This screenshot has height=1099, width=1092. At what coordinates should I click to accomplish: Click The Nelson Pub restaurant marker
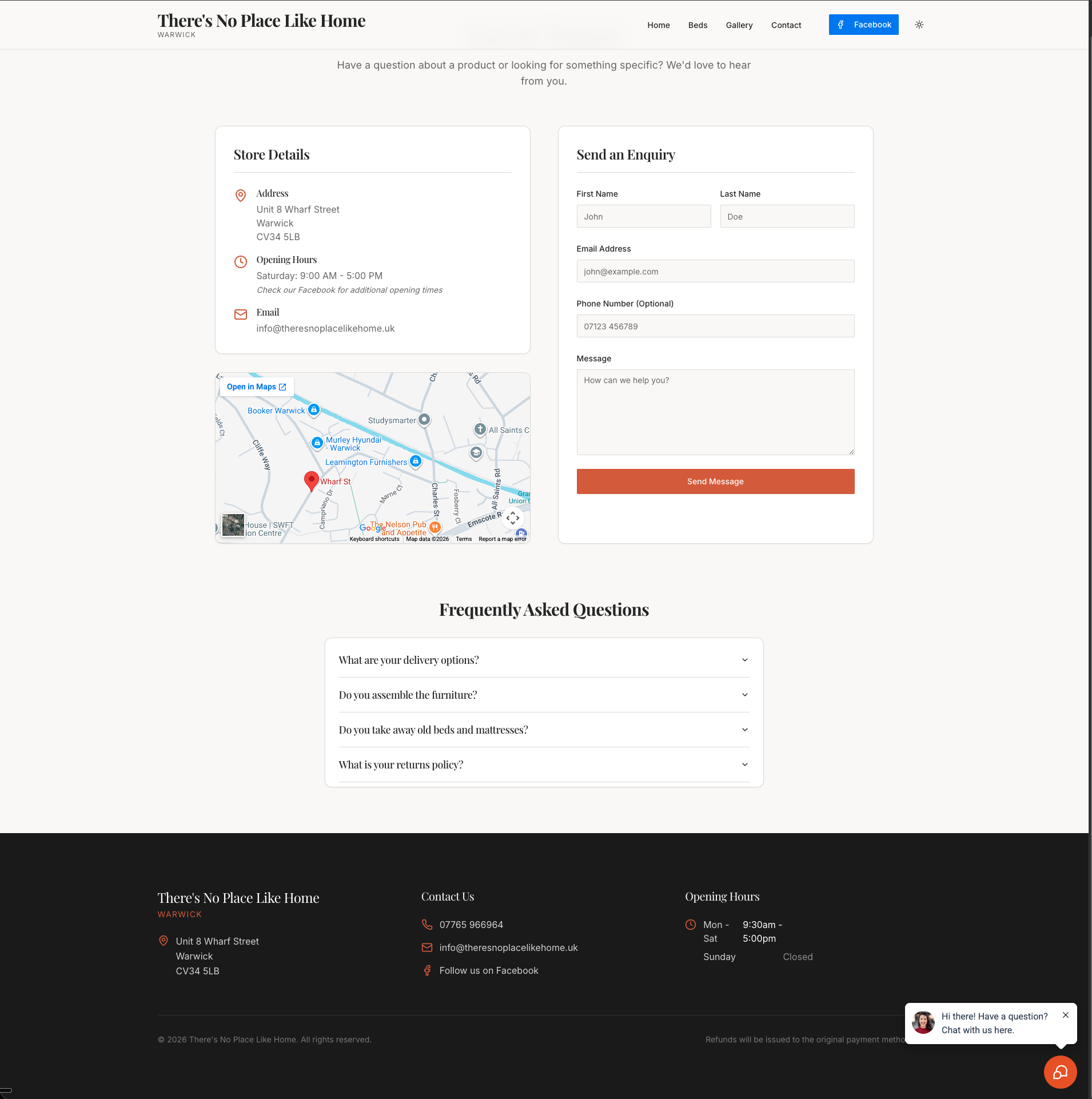435,527
